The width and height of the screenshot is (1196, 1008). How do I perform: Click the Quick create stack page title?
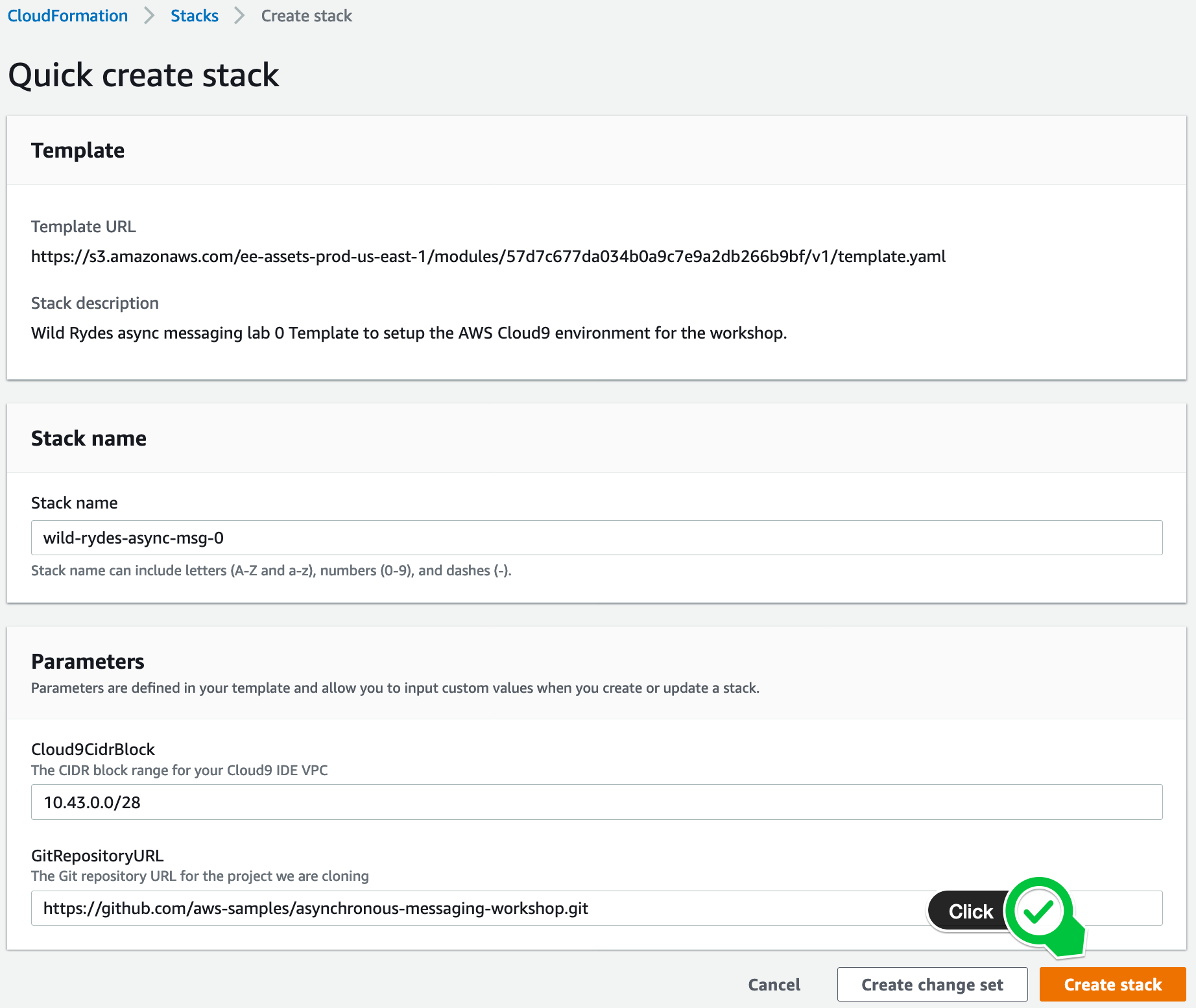pyautogui.click(x=143, y=75)
